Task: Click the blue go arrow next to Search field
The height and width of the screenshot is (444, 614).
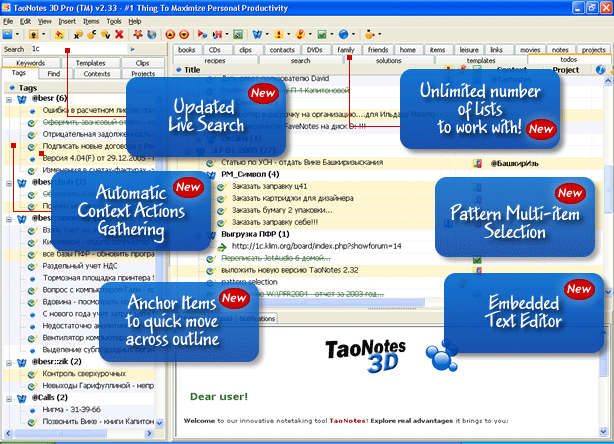Action: pyautogui.click(x=133, y=49)
